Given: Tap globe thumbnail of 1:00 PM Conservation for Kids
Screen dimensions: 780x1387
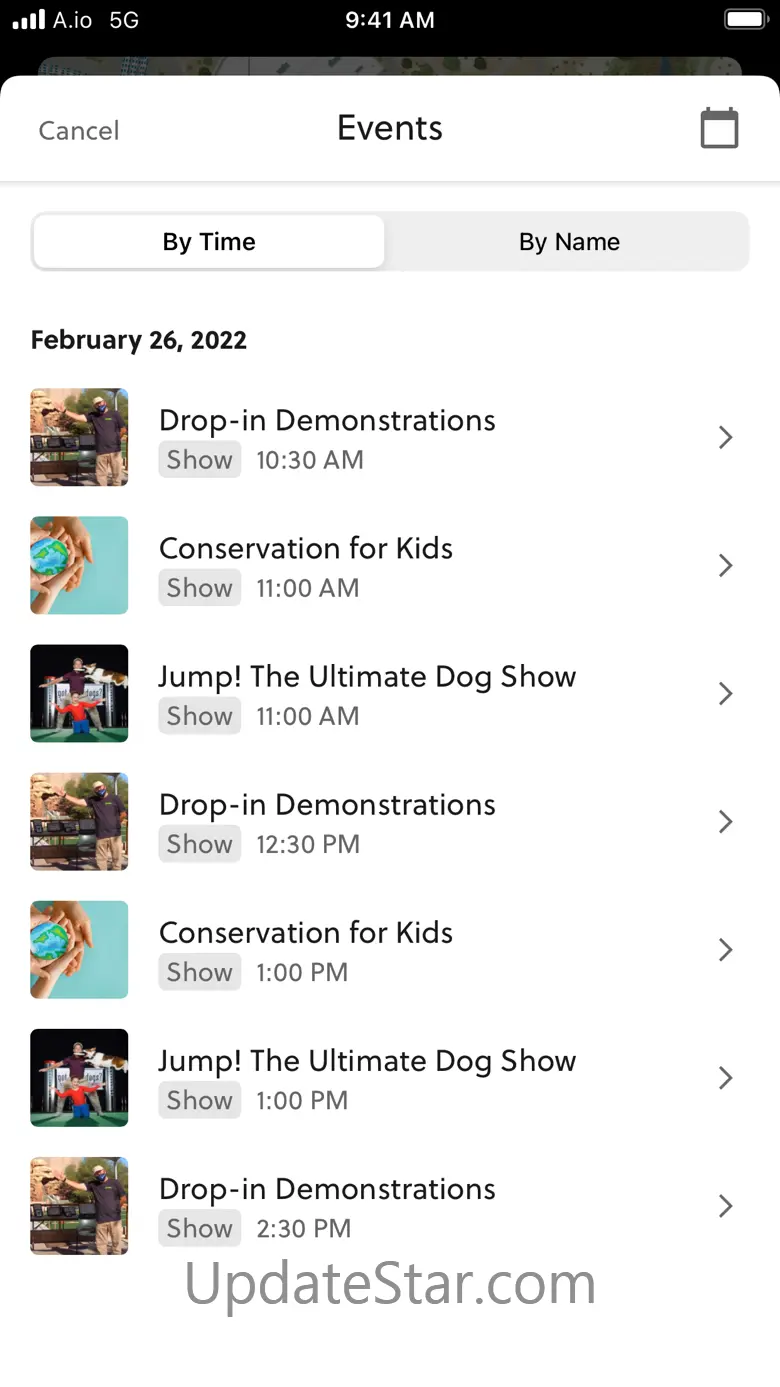Looking at the screenshot, I should tap(79, 949).
